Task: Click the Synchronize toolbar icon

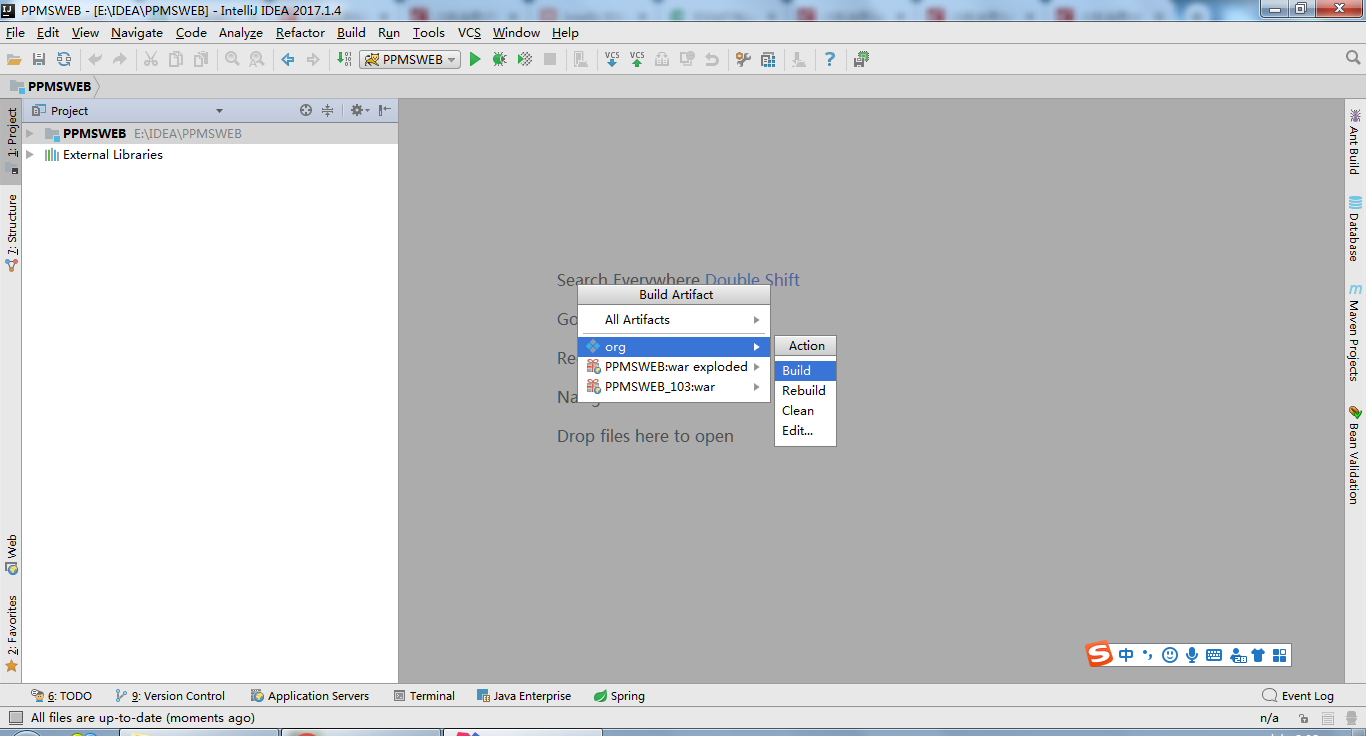Action: [x=64, y=60]
